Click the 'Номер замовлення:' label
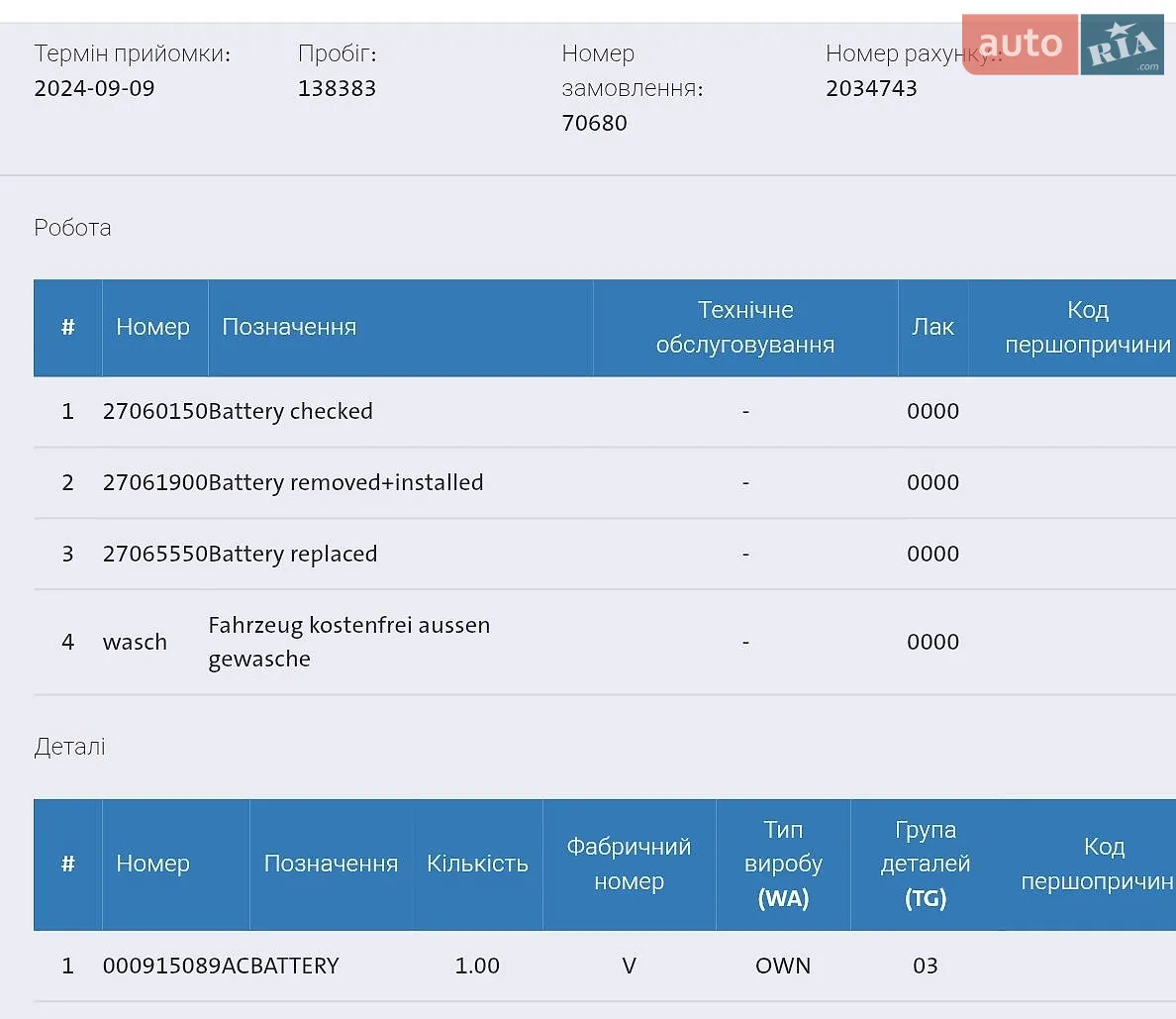 (633, 70)
